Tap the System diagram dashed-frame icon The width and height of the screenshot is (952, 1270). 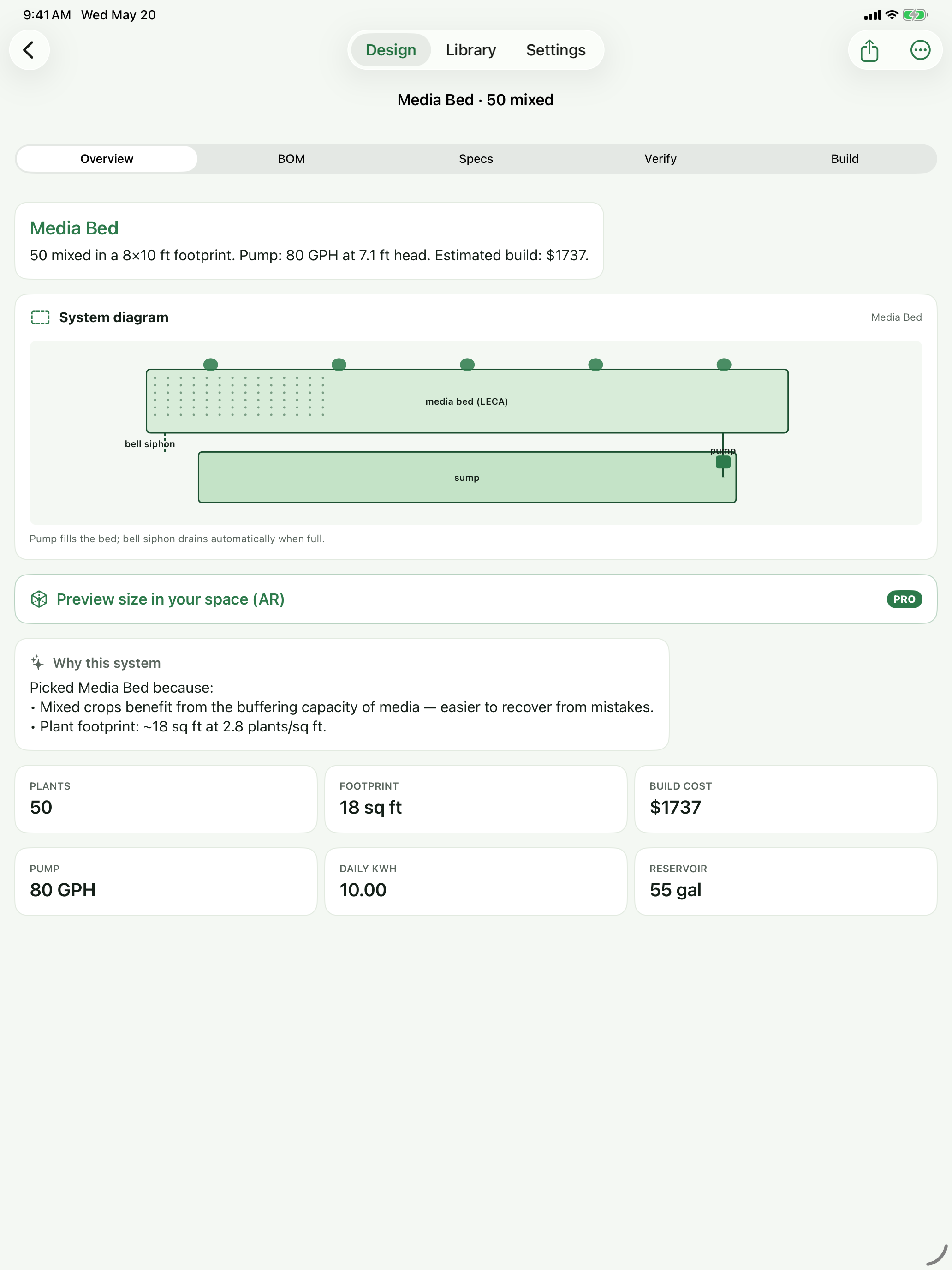pyautogui.click(x=40, y=317)
